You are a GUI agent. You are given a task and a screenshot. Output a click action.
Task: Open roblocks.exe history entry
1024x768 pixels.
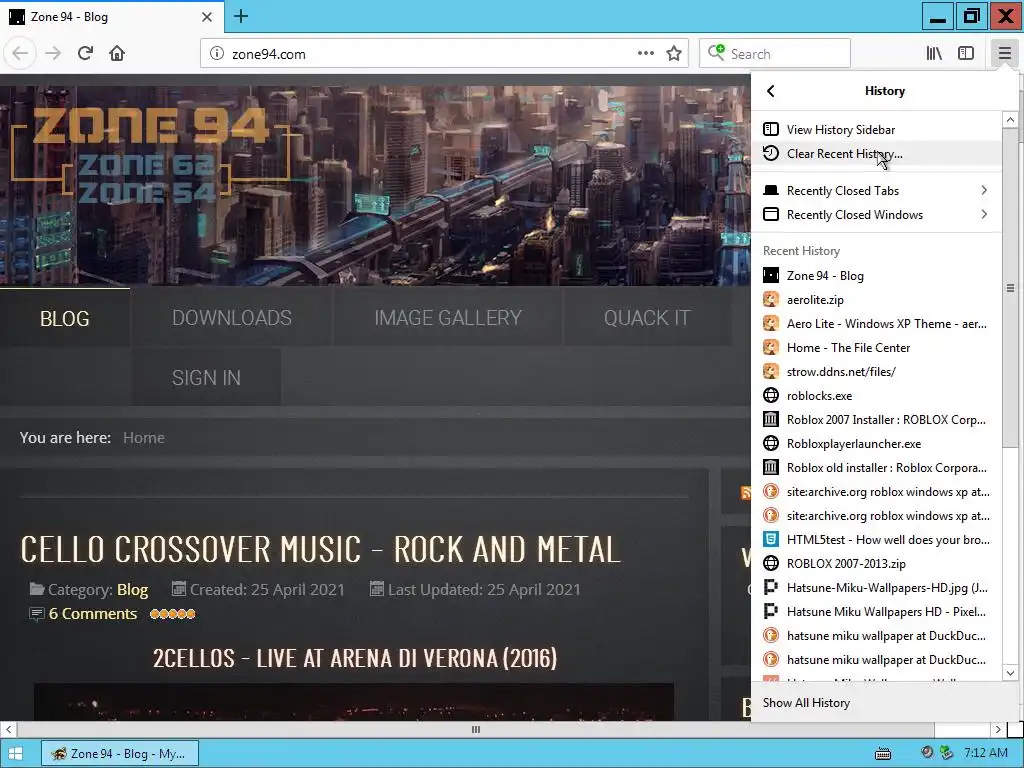(876, 396)
